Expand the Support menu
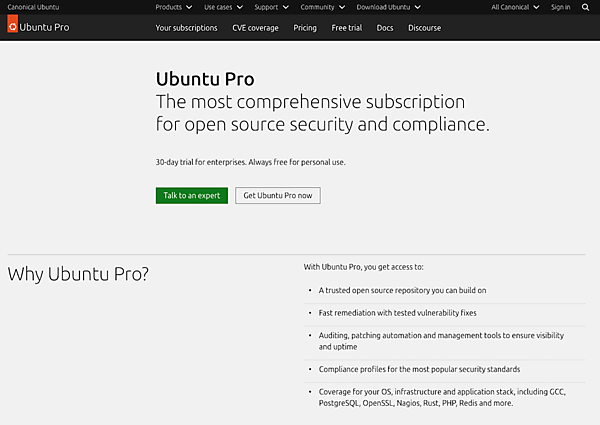Viewport: 600px width, 425px height. (269, 7)
